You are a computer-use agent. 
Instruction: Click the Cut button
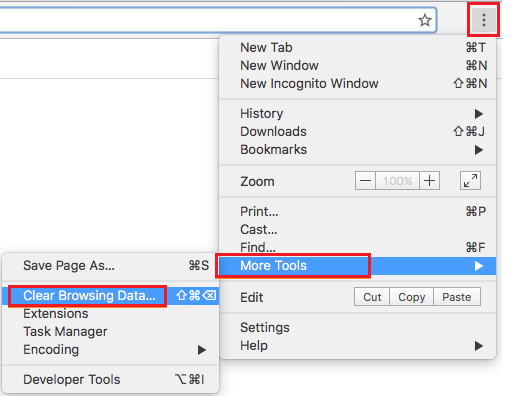pyautogui.click(x=372, y=297)
